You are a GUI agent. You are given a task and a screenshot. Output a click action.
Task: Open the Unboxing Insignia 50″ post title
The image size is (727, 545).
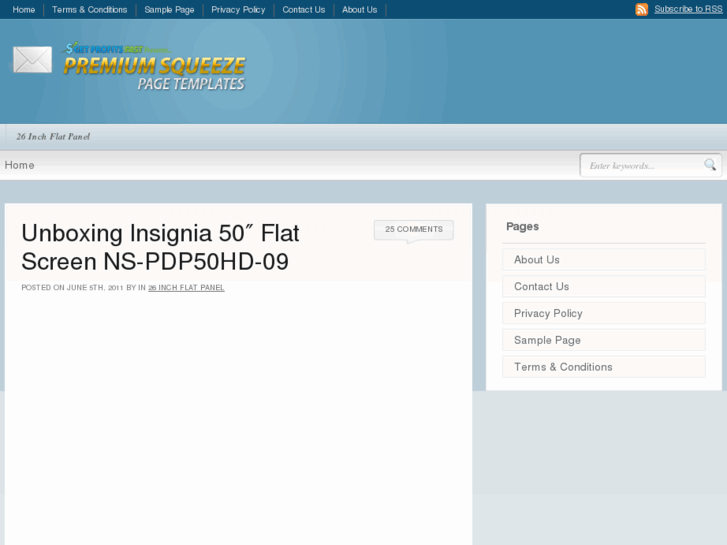point(160,247)
